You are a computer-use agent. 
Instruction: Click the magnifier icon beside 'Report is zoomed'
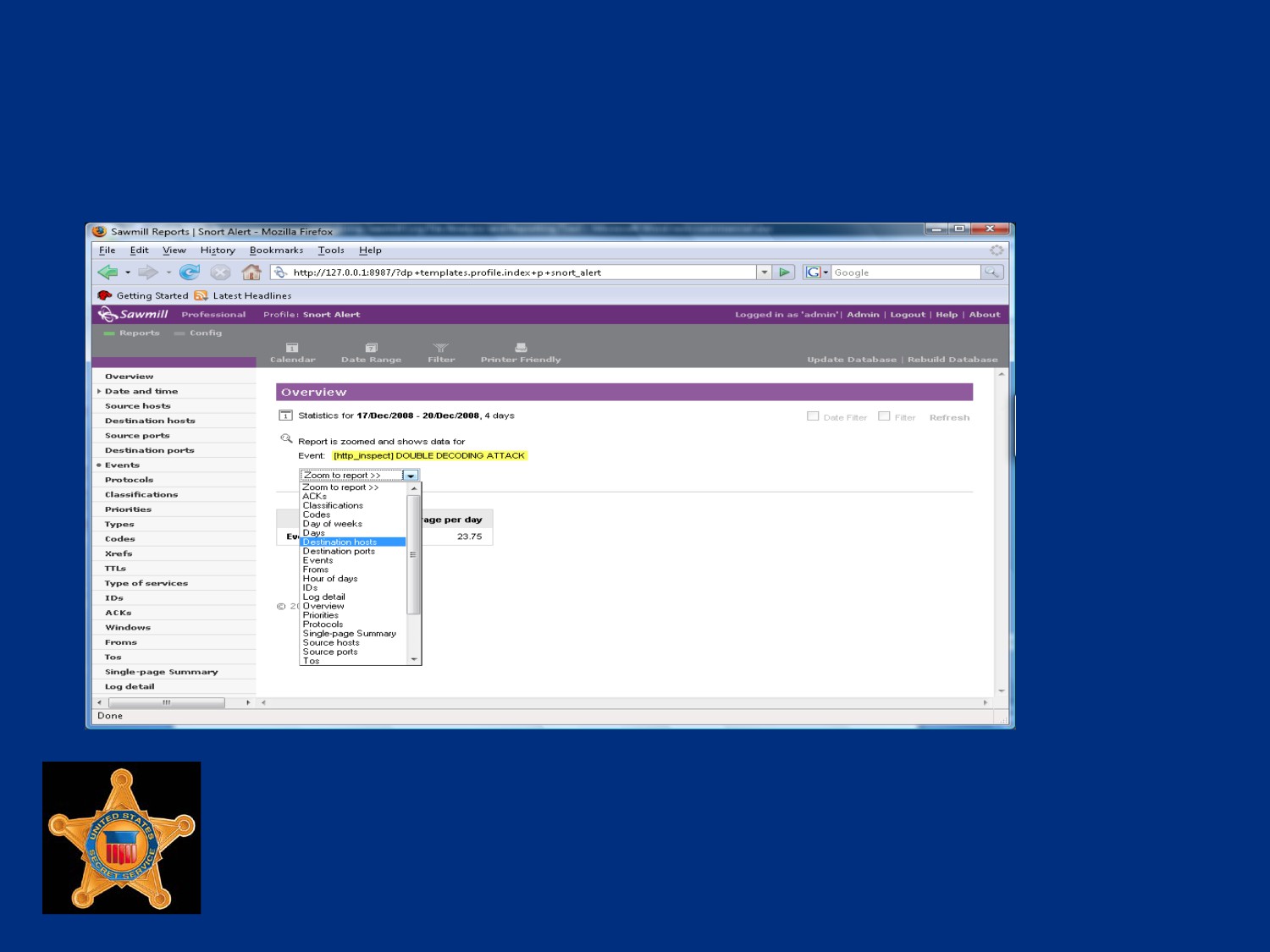pyautogui.click(x=286, y=438)
